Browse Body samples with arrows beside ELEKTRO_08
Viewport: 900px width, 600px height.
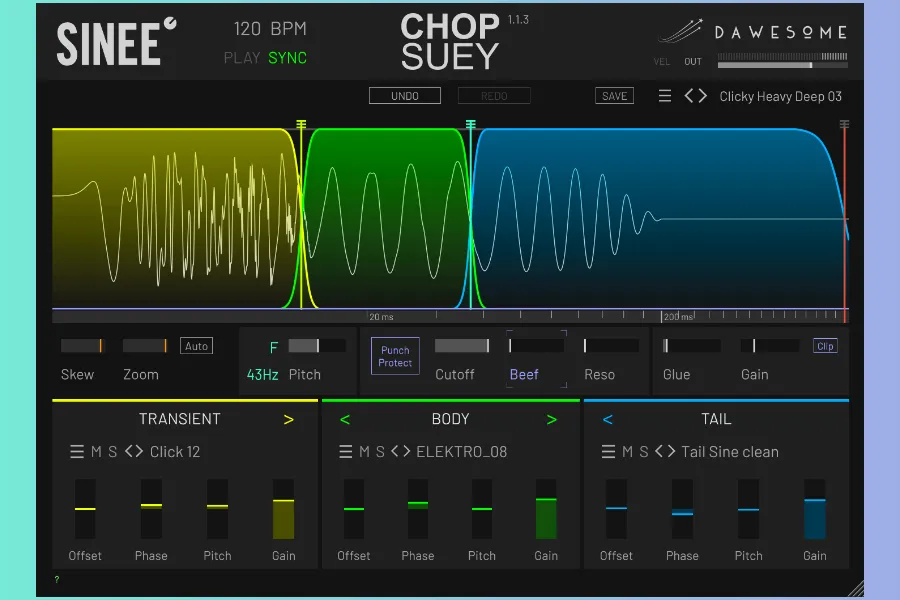pos(401,452)
